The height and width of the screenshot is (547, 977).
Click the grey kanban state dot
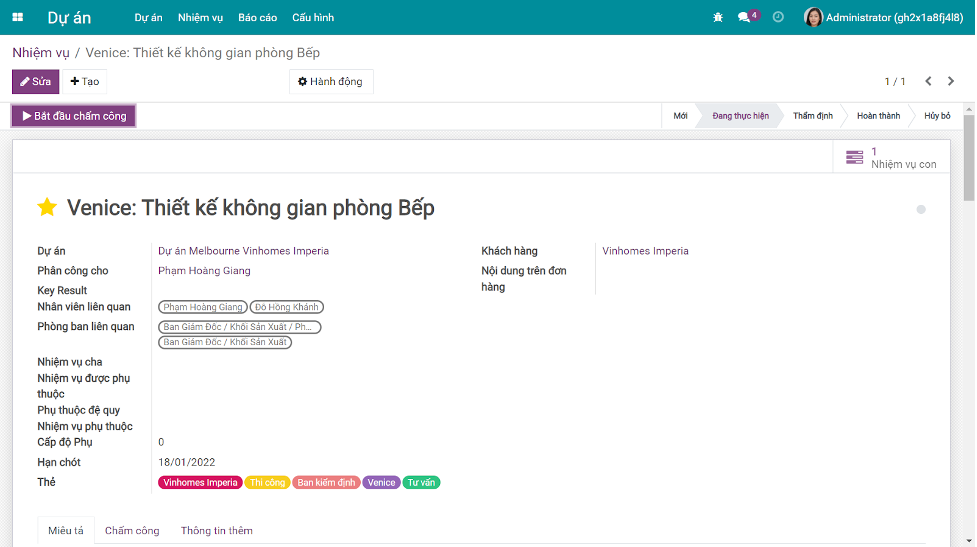point(921,209)
